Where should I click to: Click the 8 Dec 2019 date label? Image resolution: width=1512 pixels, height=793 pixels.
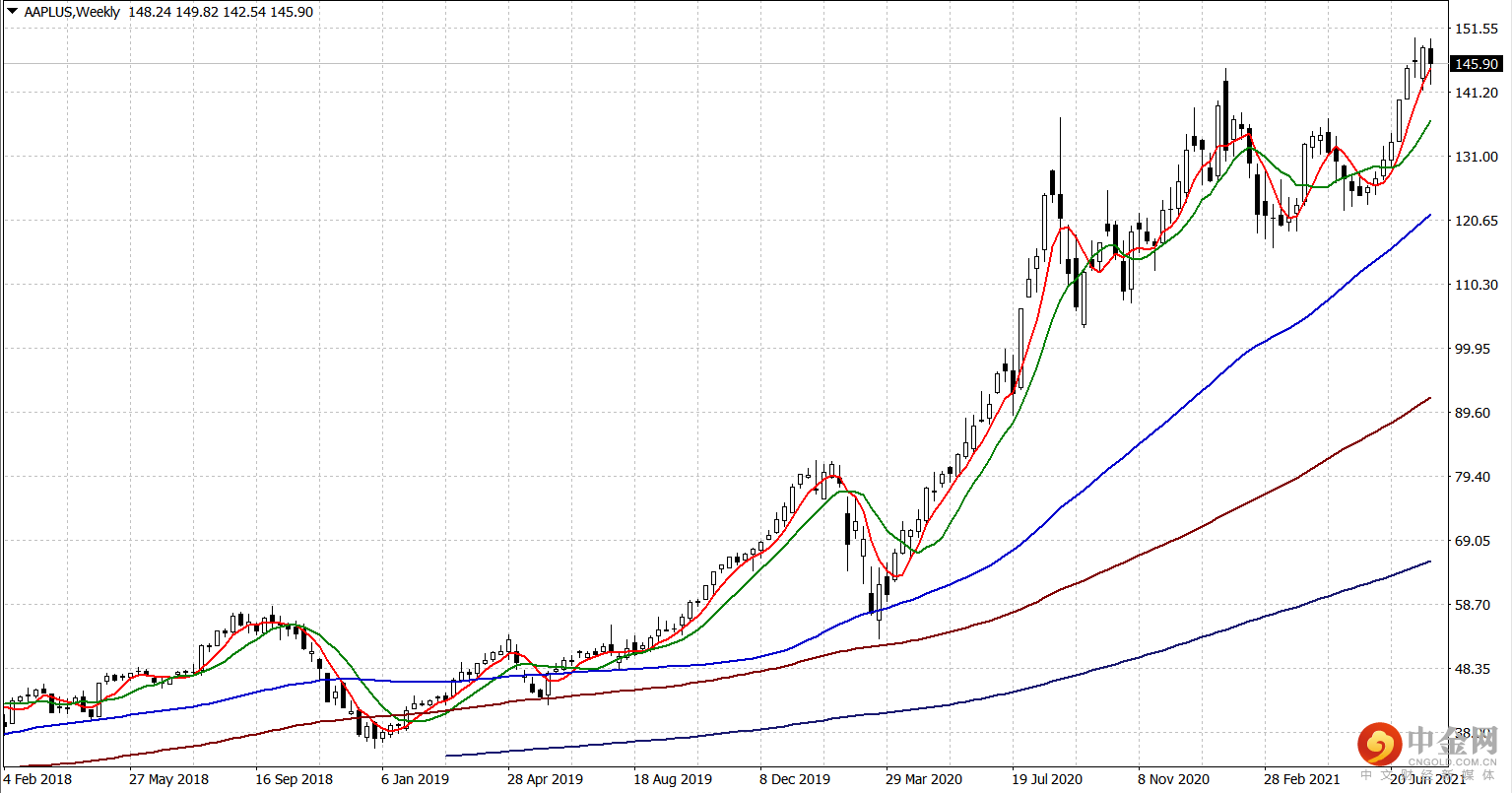(795, 779)
